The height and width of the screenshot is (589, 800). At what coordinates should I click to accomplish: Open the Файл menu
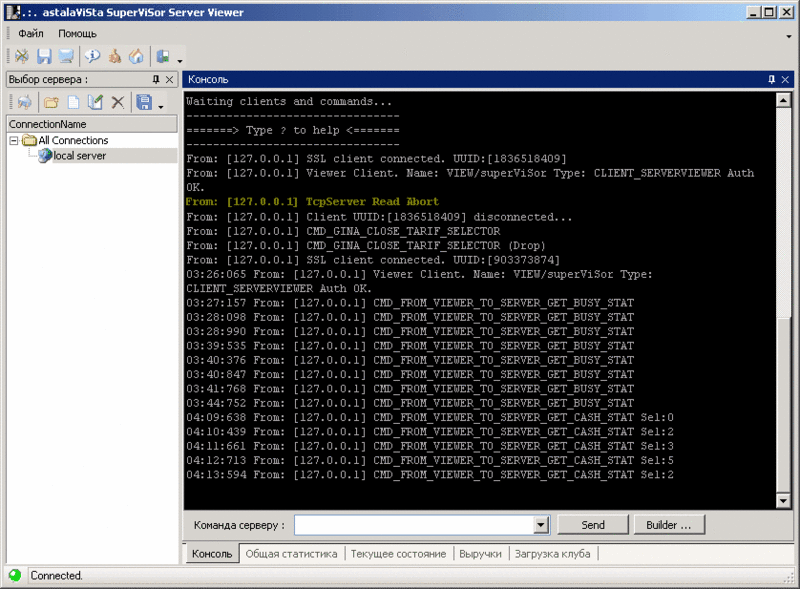[31, 34]
